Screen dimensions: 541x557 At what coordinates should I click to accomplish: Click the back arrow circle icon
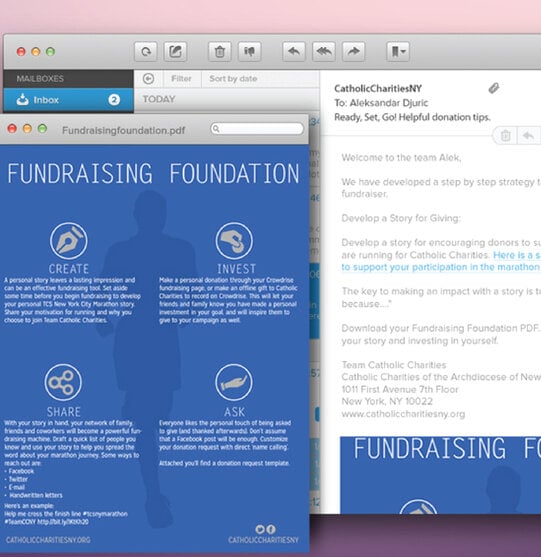point(148,79)
